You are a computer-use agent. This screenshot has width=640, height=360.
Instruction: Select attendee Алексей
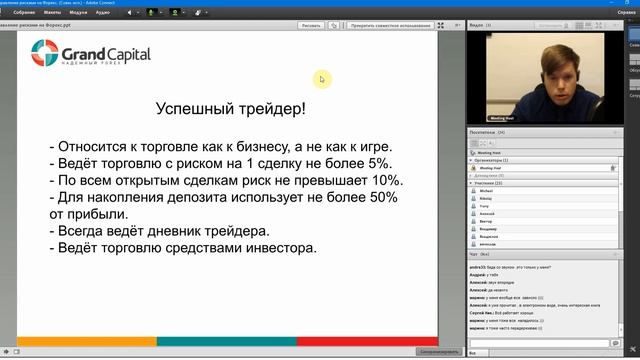(543, 214)
